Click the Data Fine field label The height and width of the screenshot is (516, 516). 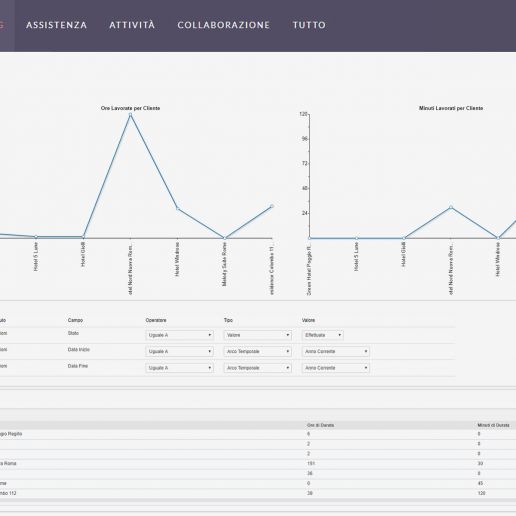click(x=78, y=366)
